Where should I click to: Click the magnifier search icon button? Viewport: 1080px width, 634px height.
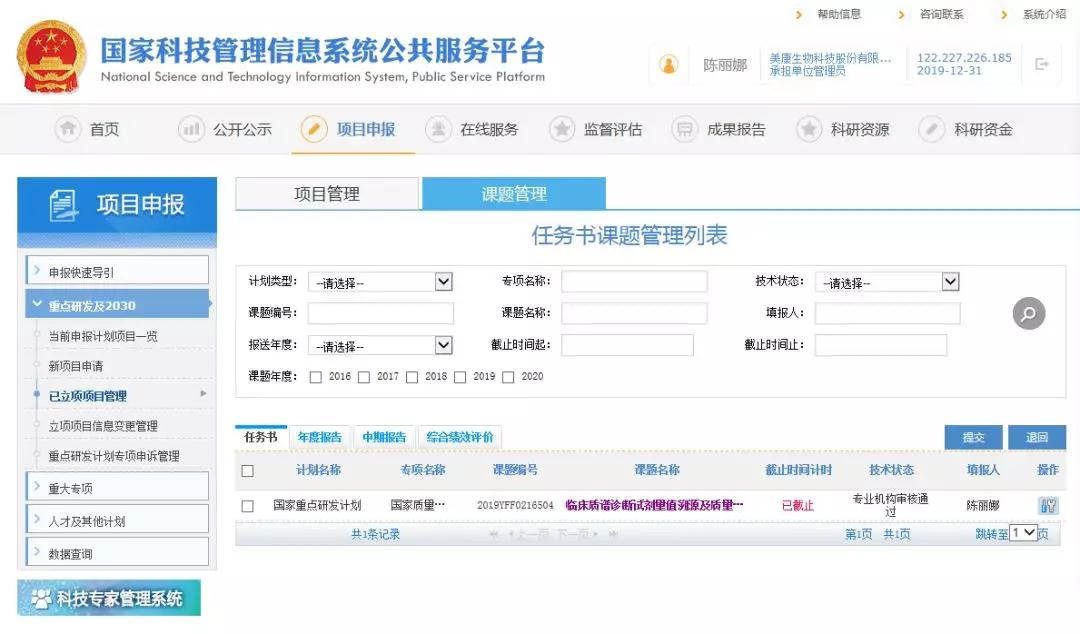1028,314
